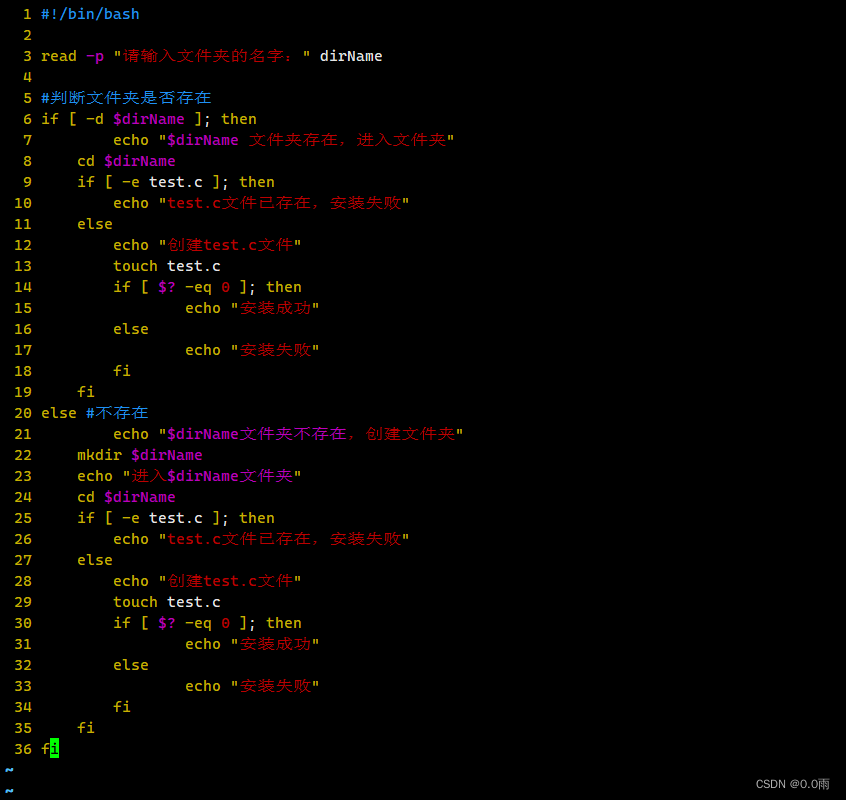This screenshot has height=800, width=846.
Task: Click '$?' on line 14
Action: (167, 287)
